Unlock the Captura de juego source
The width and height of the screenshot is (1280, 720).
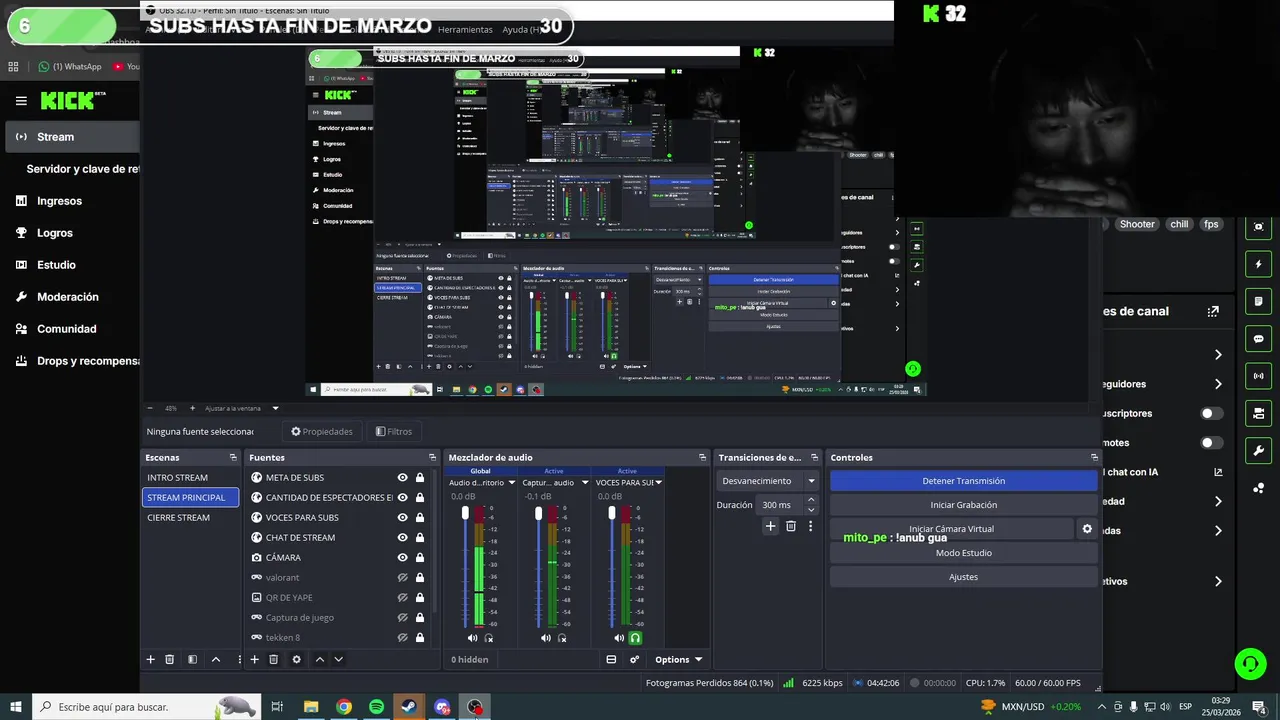tap(419, 617)
